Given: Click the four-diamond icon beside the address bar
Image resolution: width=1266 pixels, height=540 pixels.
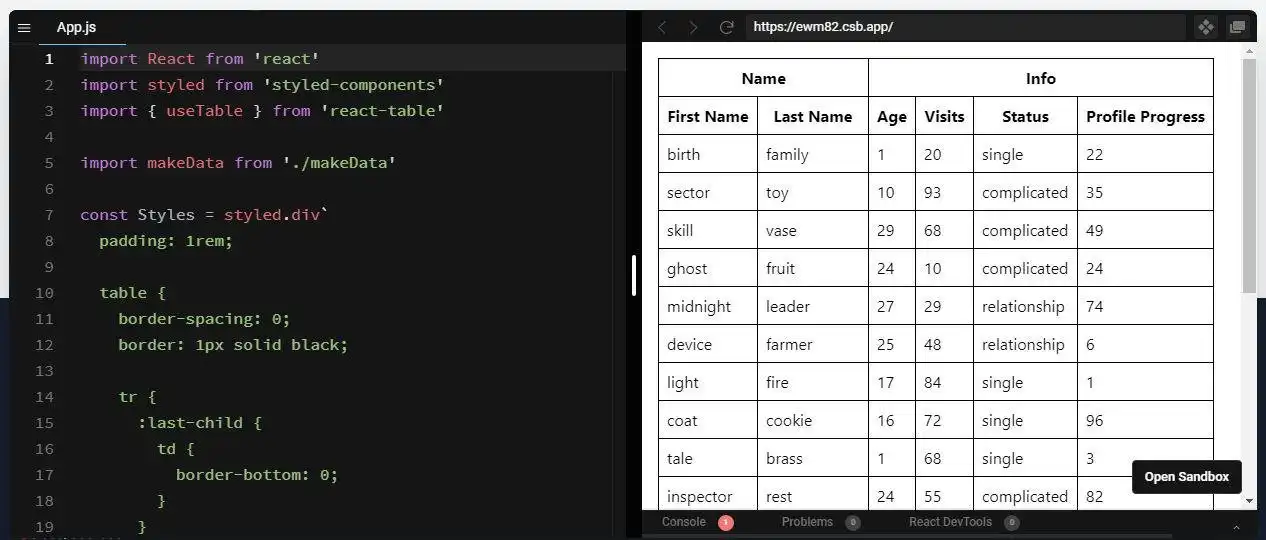Looking at the screenshot, I should [x=1206, y=27].
